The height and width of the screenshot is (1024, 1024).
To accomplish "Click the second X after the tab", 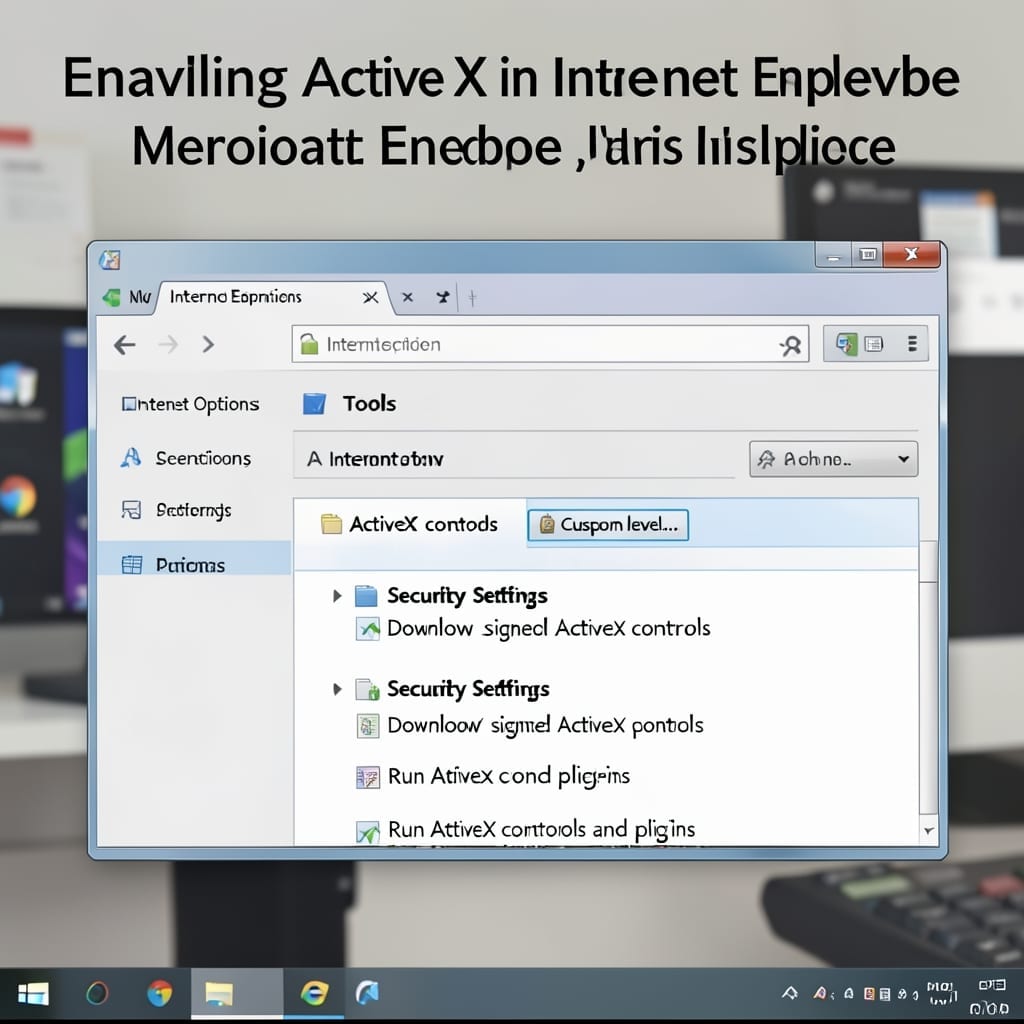I will coord(408,298).
